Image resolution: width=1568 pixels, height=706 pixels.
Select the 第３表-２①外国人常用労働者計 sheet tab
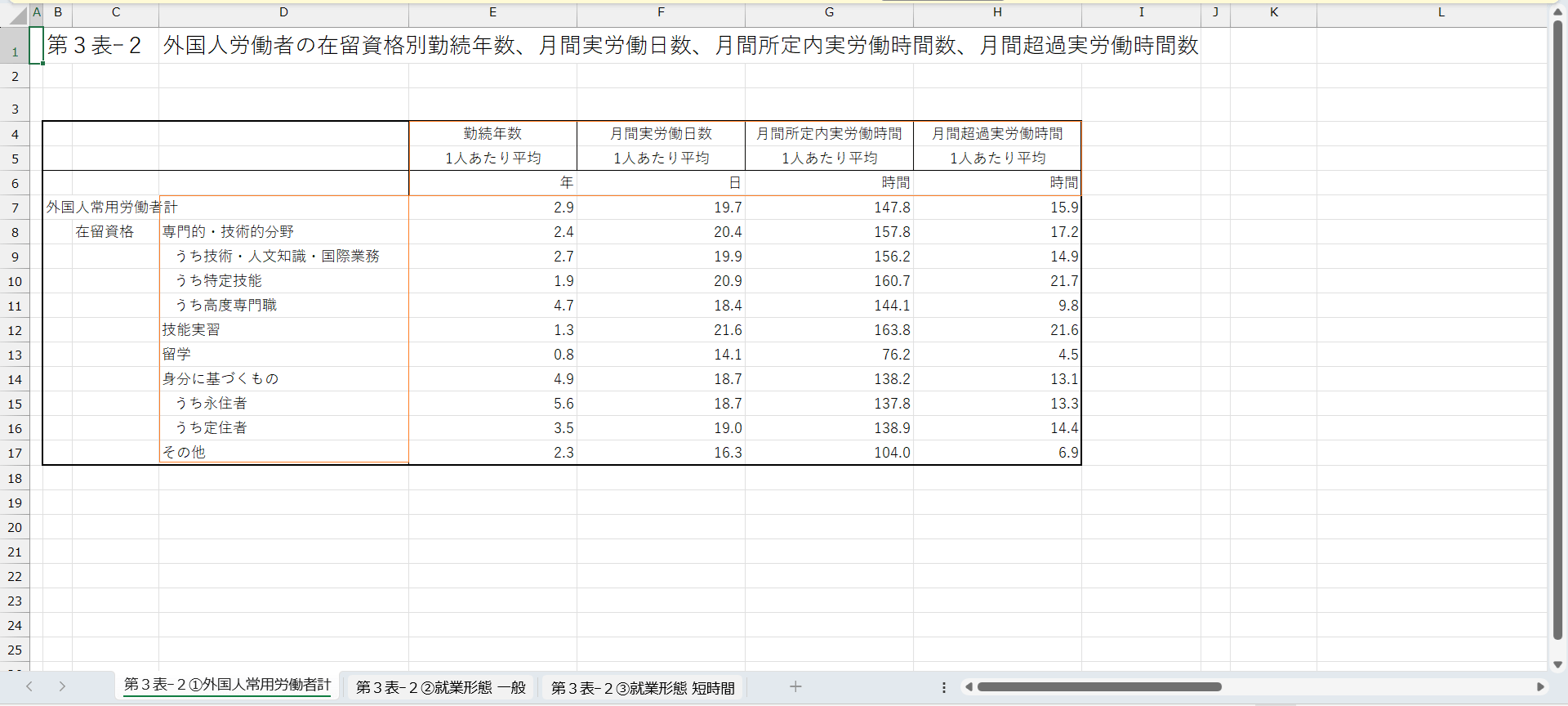point(227,685)
